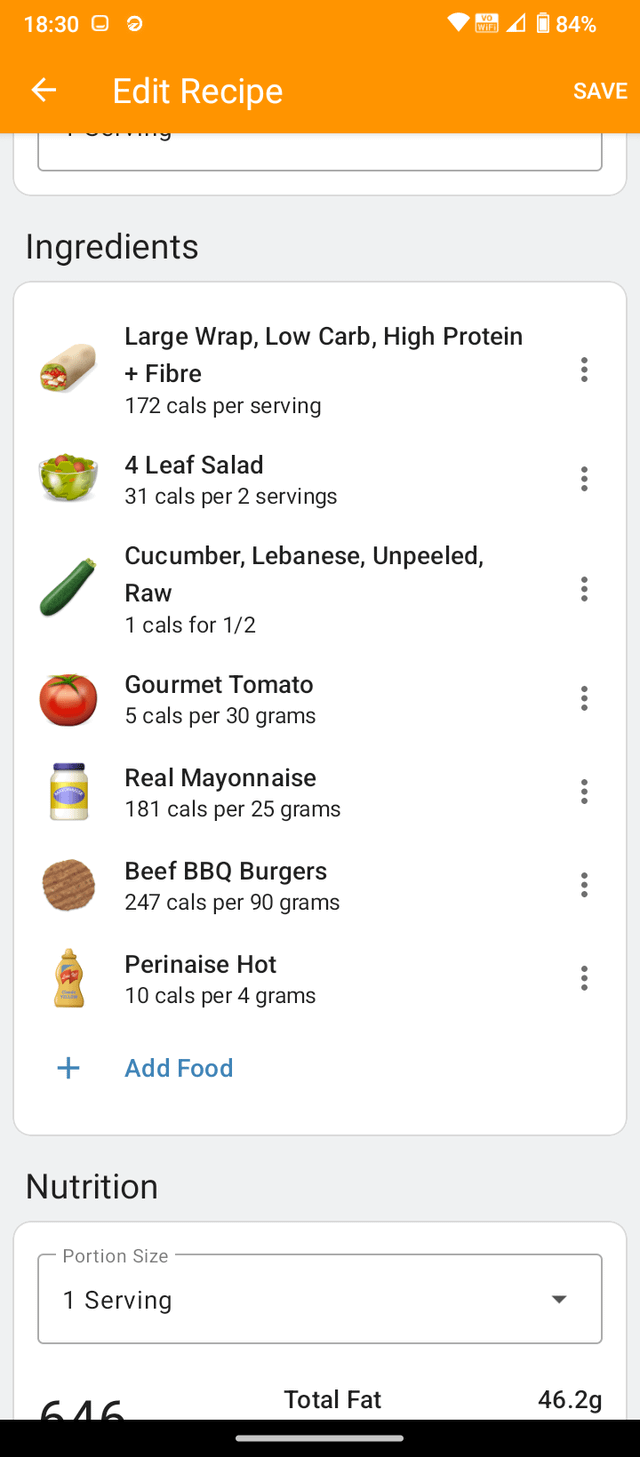Tap the back arrow icon
This screenshot has width=640, height=1457.
pos(43,91)
